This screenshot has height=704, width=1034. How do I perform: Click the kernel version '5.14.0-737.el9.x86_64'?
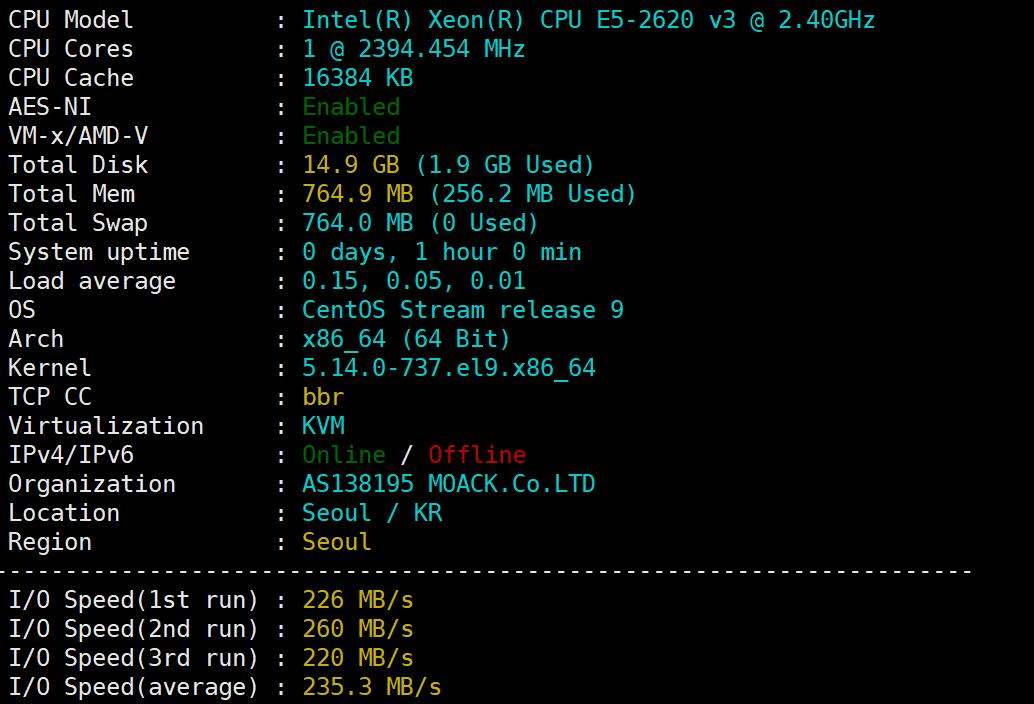click(x=448, y=368)
